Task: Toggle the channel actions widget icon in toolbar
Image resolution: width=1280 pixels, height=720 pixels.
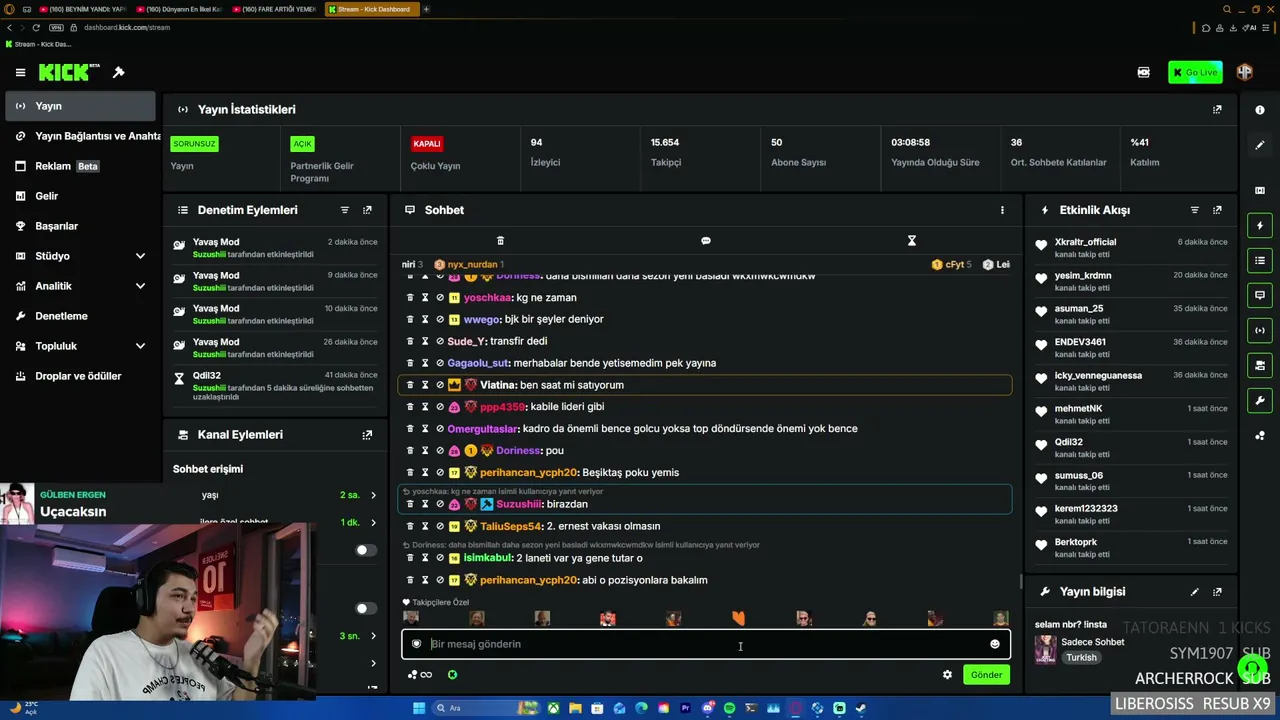Action: click(x=1260, y=365)
